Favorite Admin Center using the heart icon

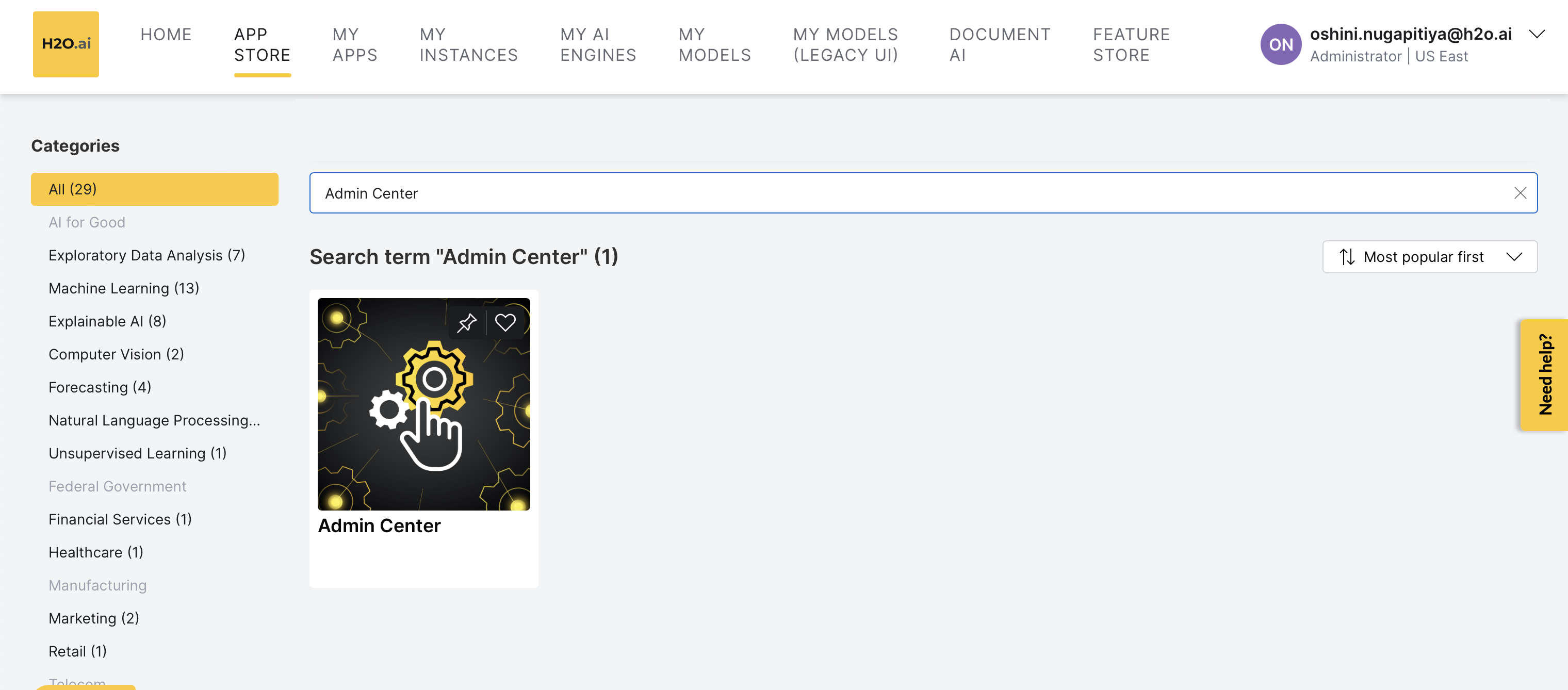point(505,322)
